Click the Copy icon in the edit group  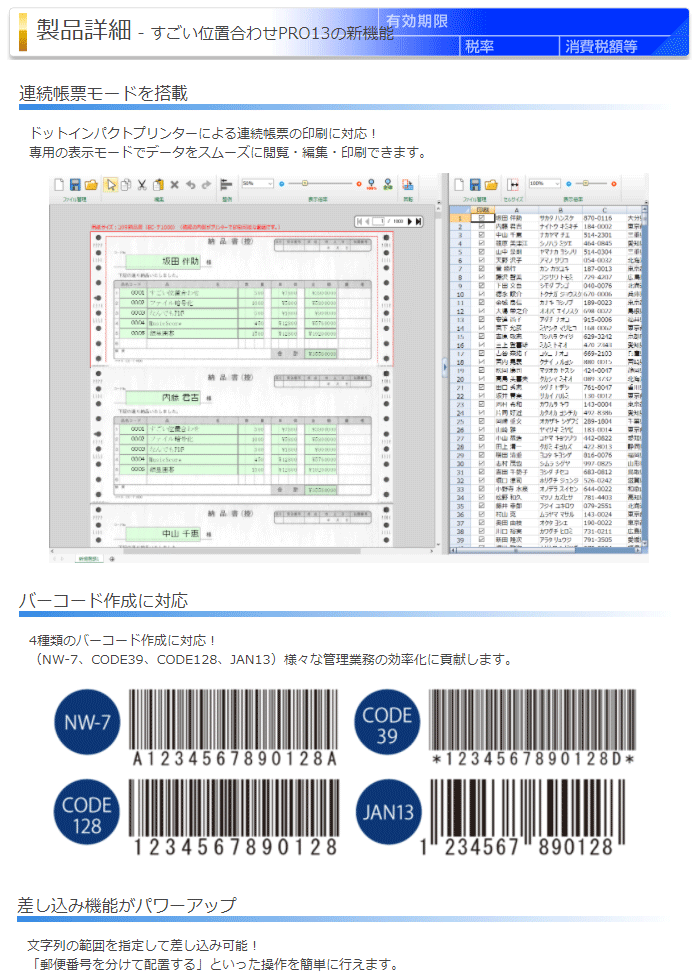126,184
